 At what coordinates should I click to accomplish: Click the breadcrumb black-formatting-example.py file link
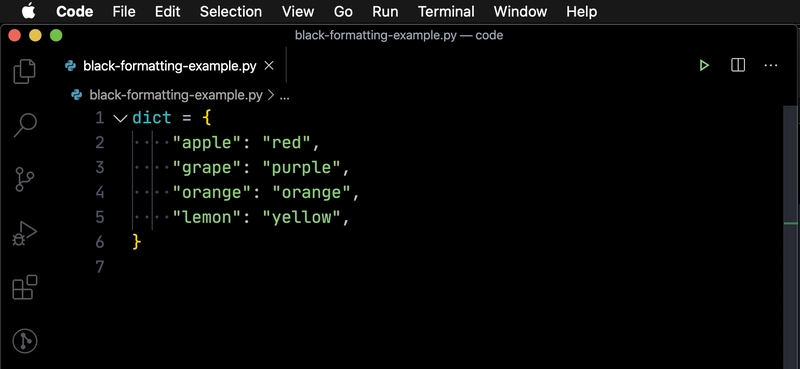click(x=176, y=95)
